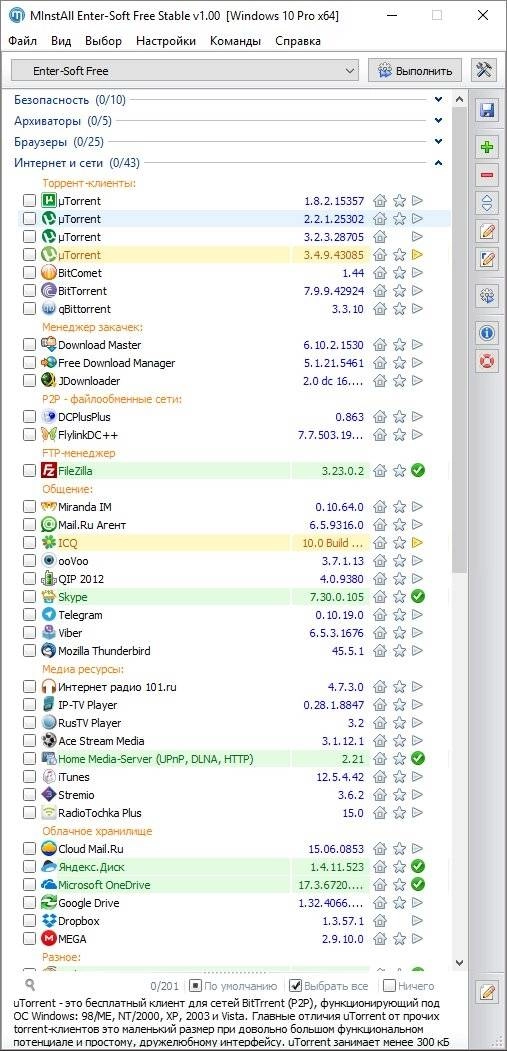
Task: Open the wrench tools button at top
Action: pyautogui.click(x=484, y=70)
